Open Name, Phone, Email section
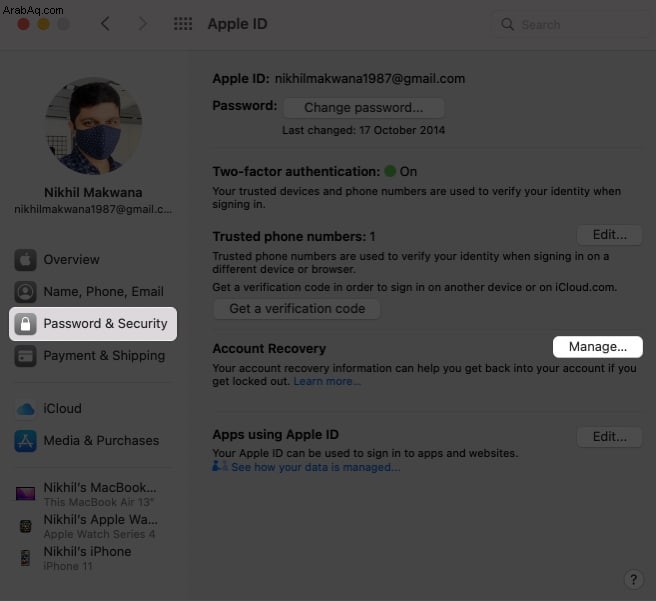Screen dimensions: 656x601 [93, 292]
